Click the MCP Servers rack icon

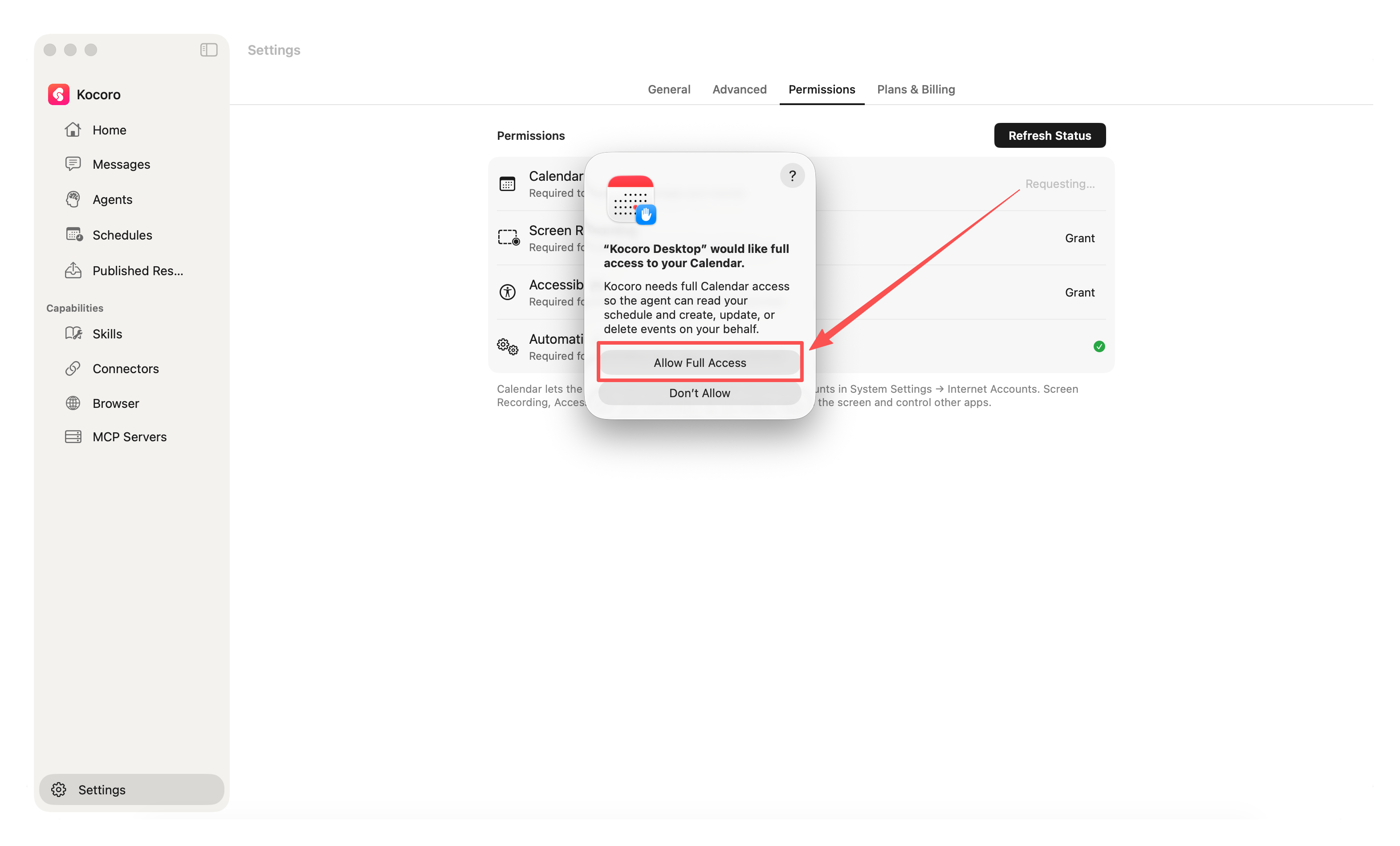coord(73,437)
